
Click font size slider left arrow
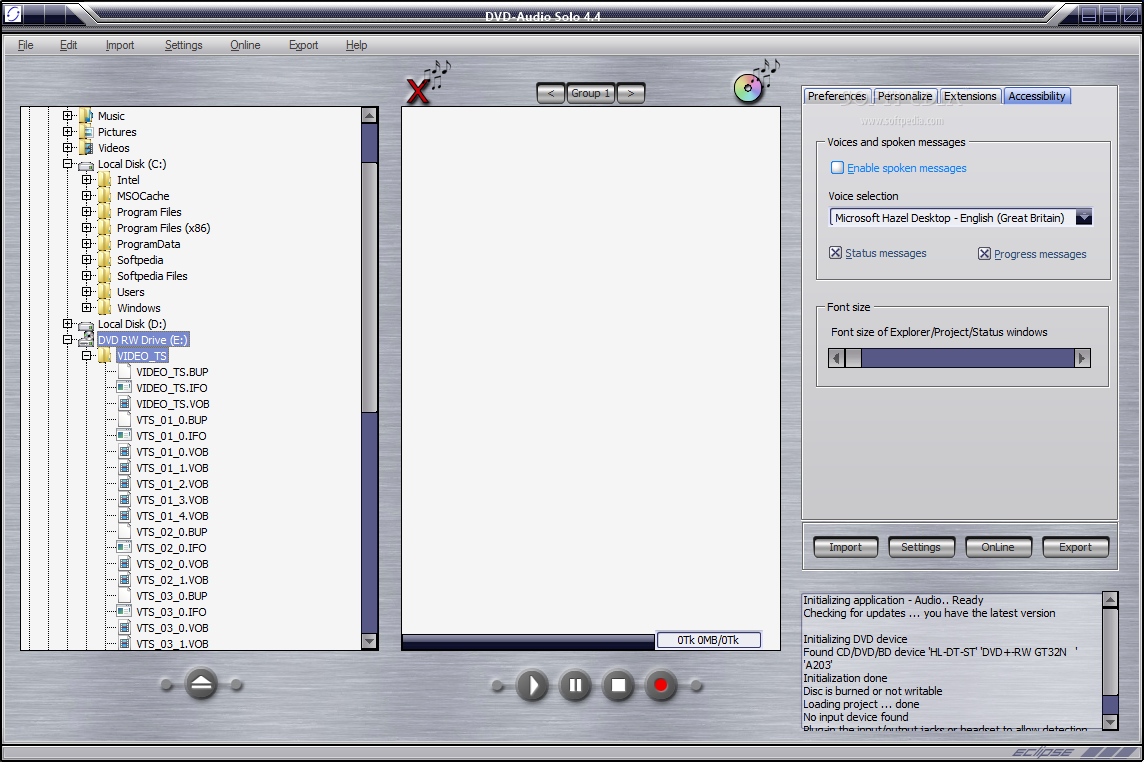tap(837, 358)
